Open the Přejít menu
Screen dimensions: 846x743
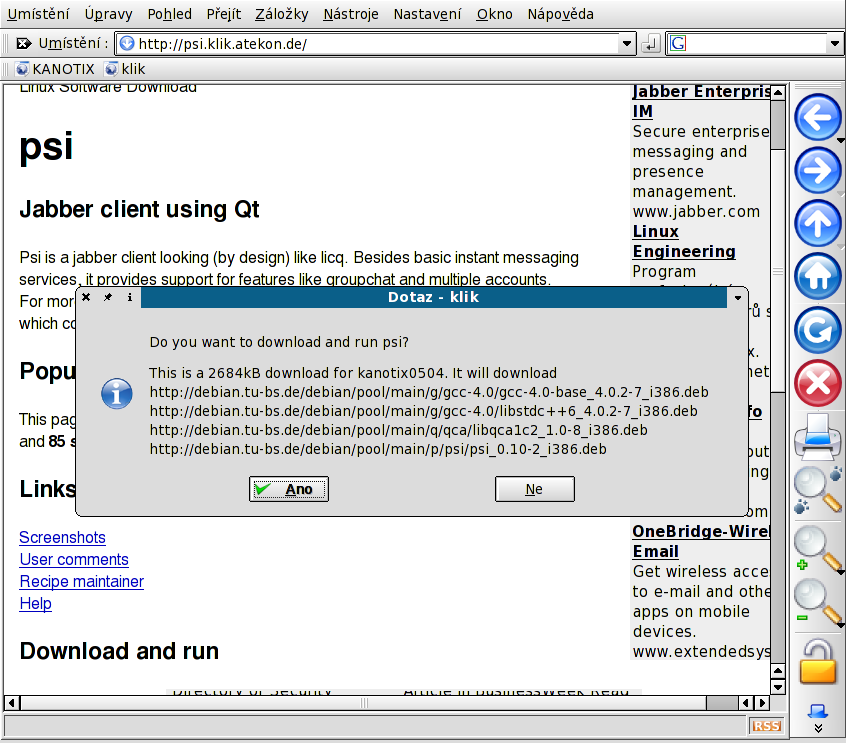coord(223,14)
